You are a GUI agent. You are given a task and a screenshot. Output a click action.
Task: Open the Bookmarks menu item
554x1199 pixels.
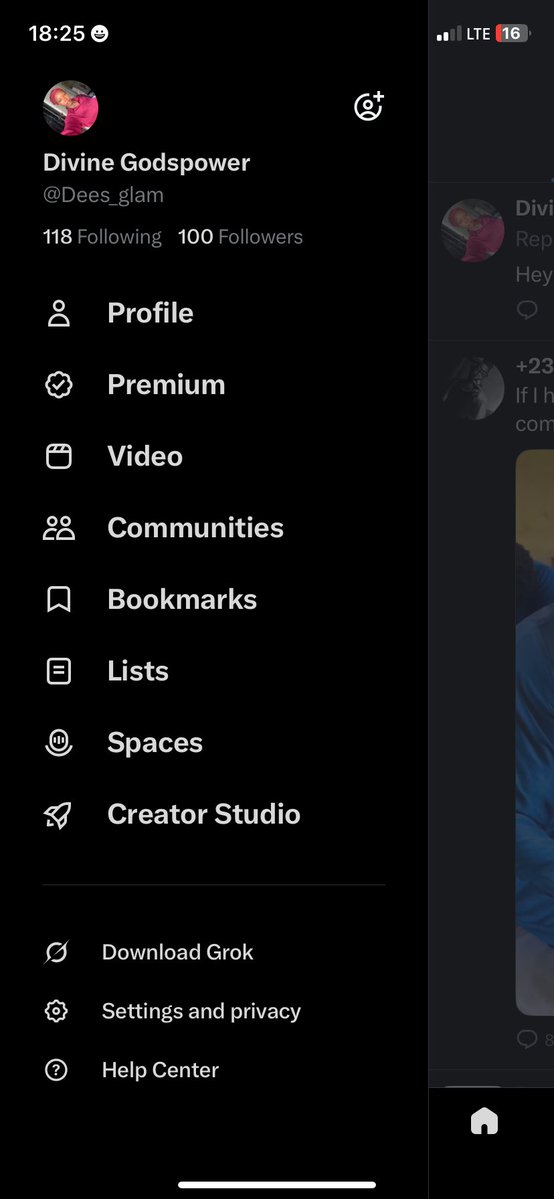click(x=182, y=599)
